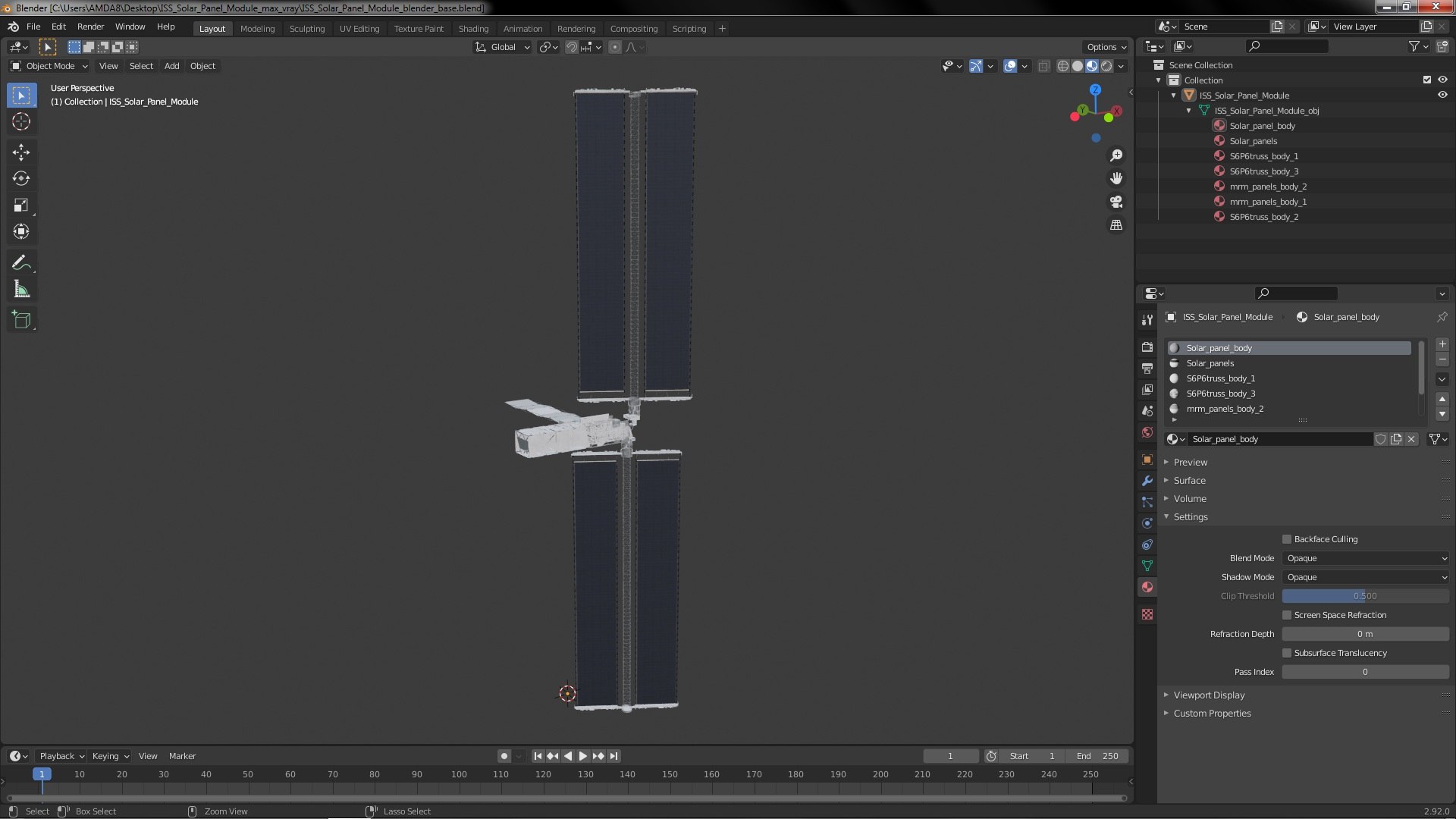The image size is (1456, 819).
Task: Enable Screen Space Refraction checkbox
Action: pyautogui.click(x=1287, y=615)
